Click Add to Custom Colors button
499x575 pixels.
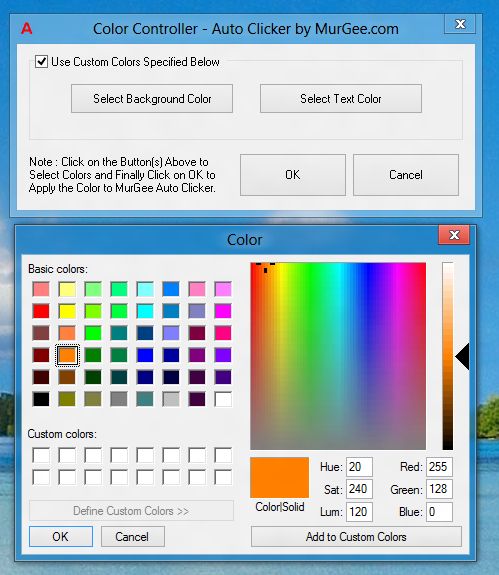coord(356,536)
